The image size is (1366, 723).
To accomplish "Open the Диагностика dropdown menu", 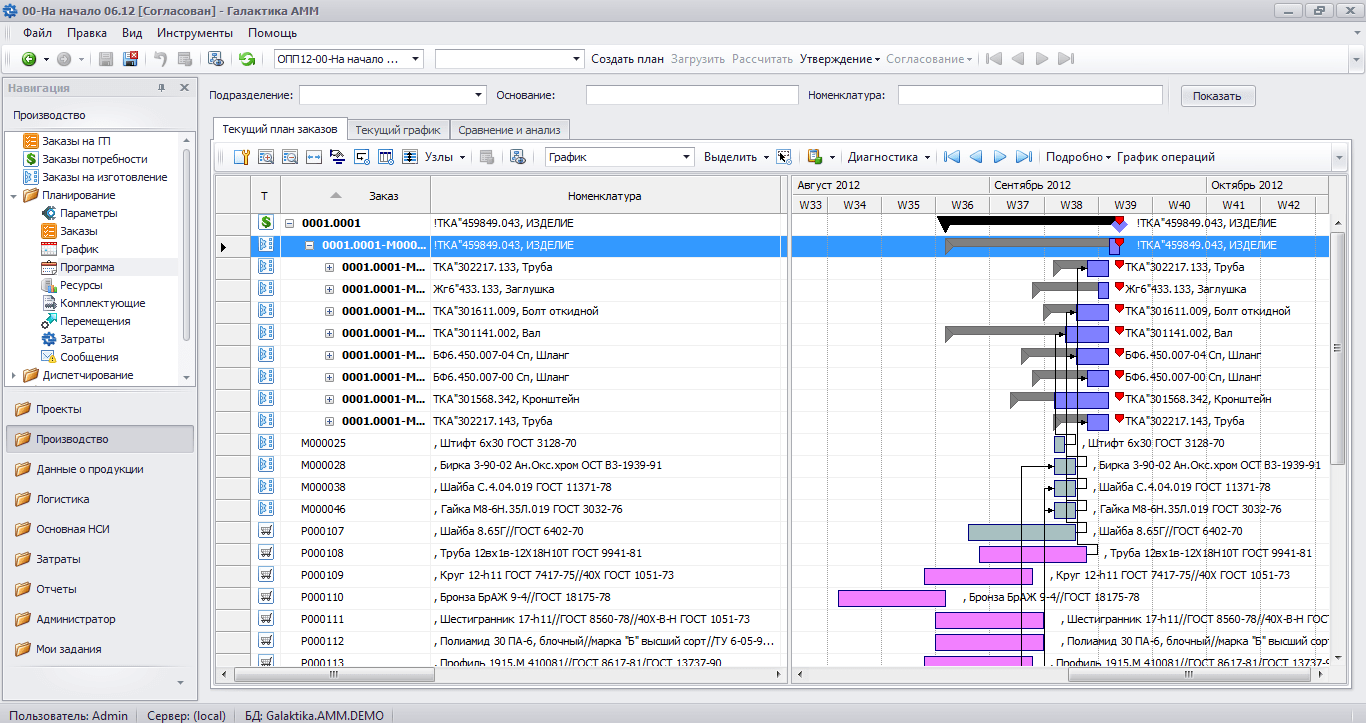I will click(889, 157).
